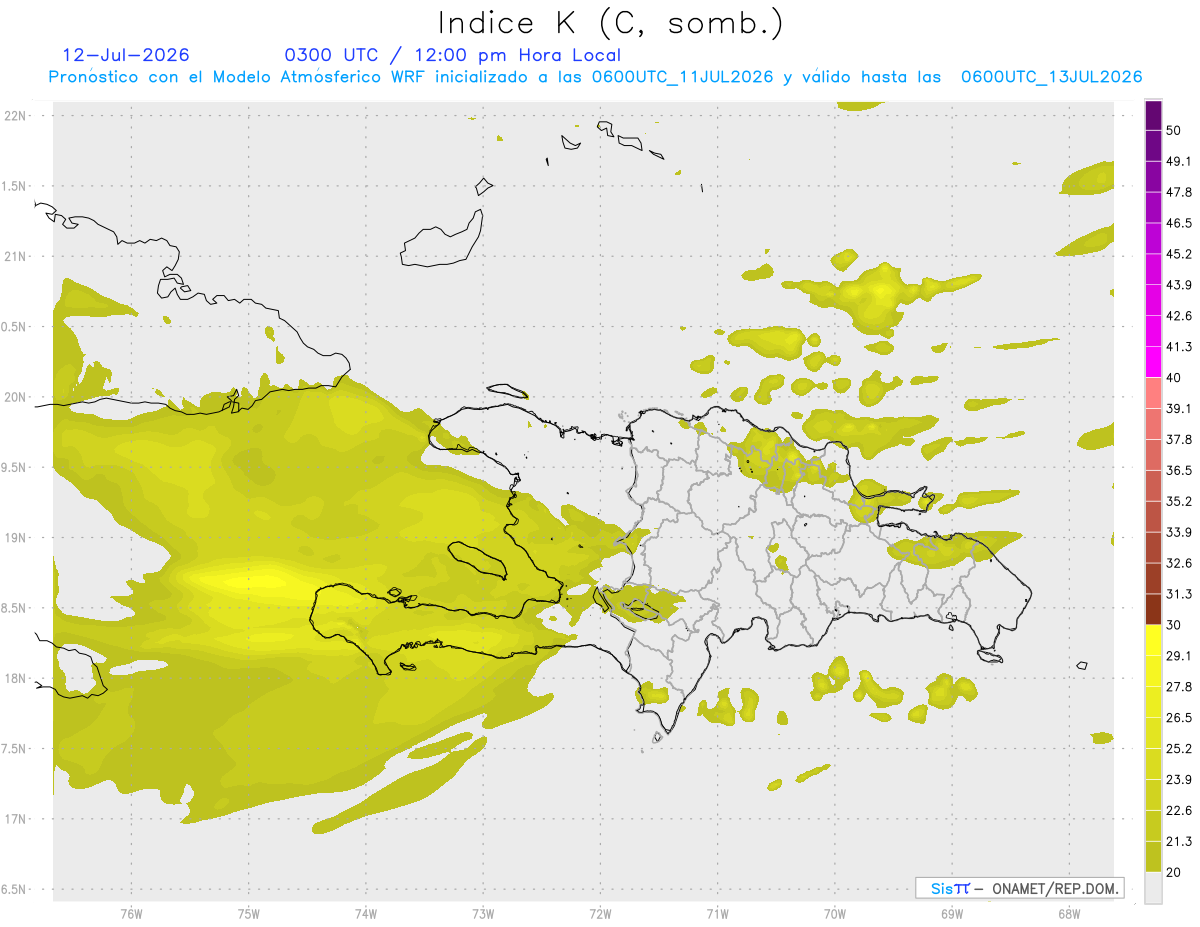Pick the dark purple swatch above 50
The width and height of the screenshot is (1200, 927).
(1153, 115)
